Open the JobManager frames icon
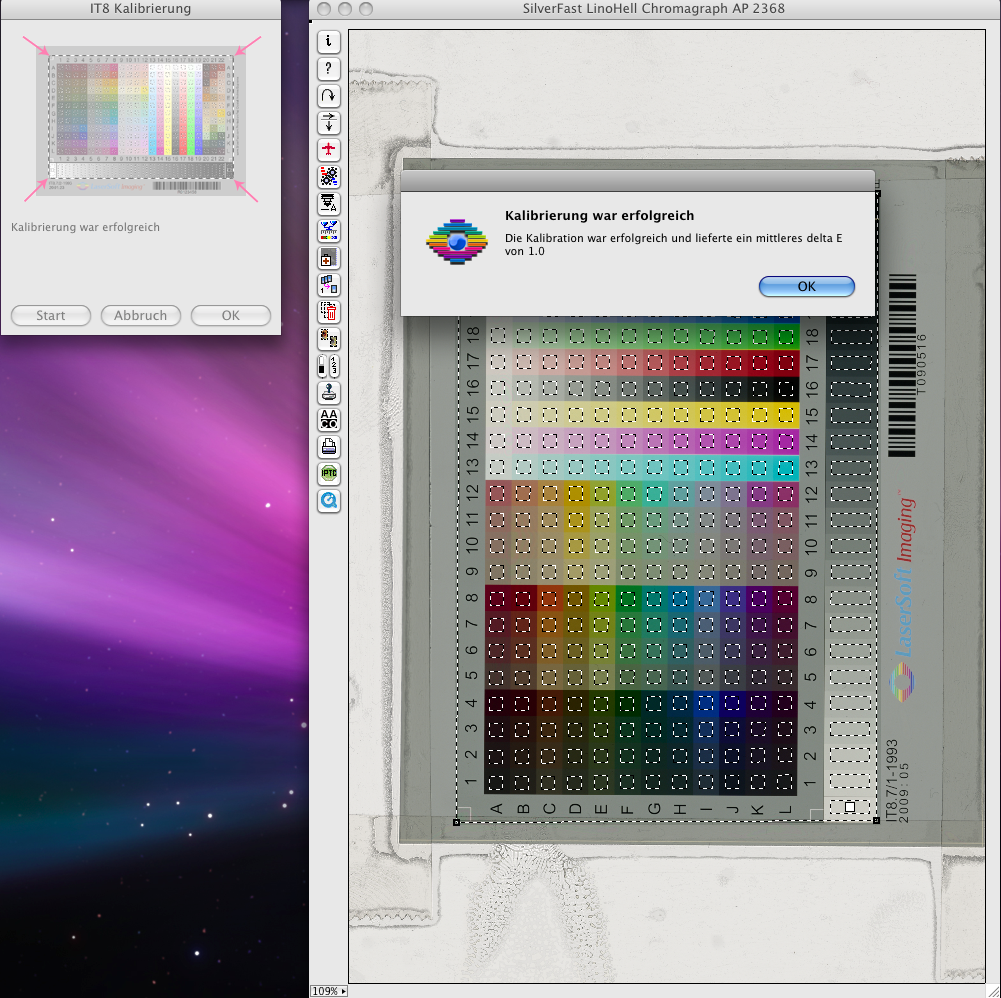Viewport: 1001px width, 998px height. pos(328,285)
